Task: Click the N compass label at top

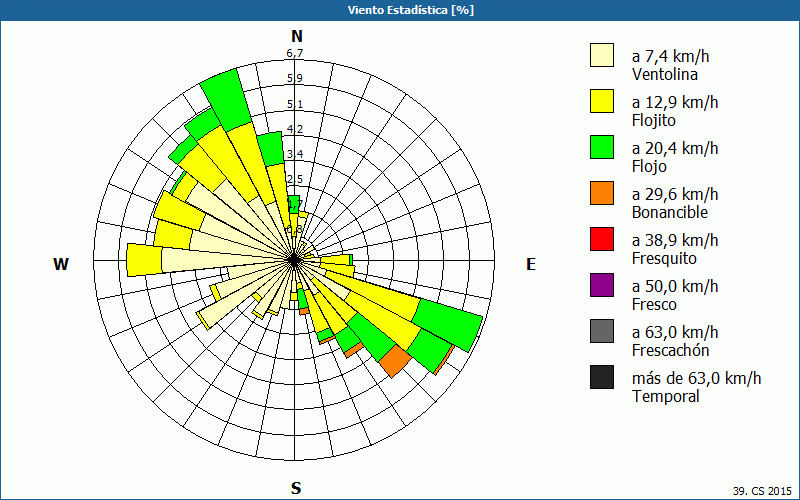Action: [296, 37]
